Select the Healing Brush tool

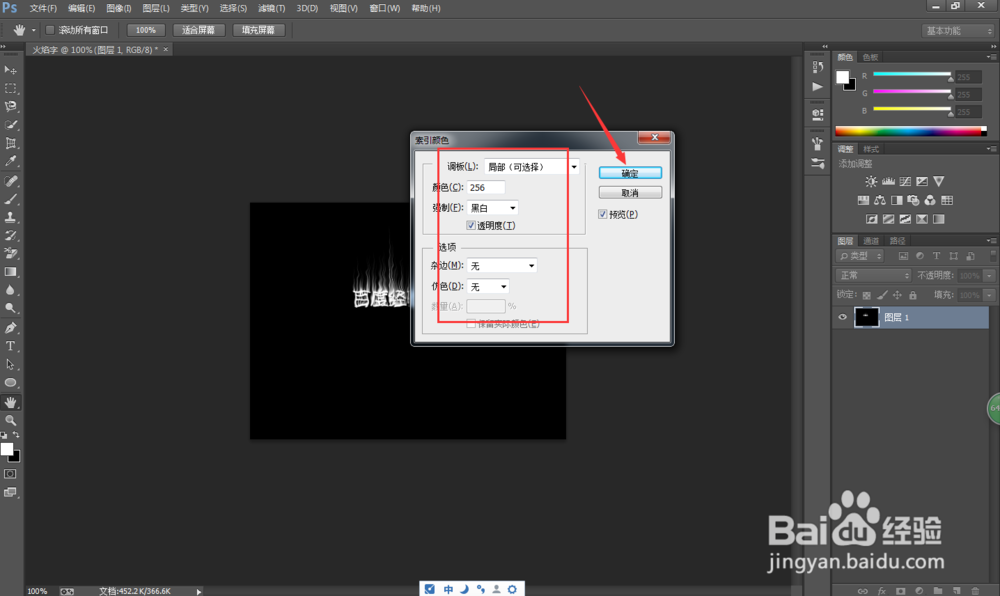pyautogui.click(x=11, y=181)
